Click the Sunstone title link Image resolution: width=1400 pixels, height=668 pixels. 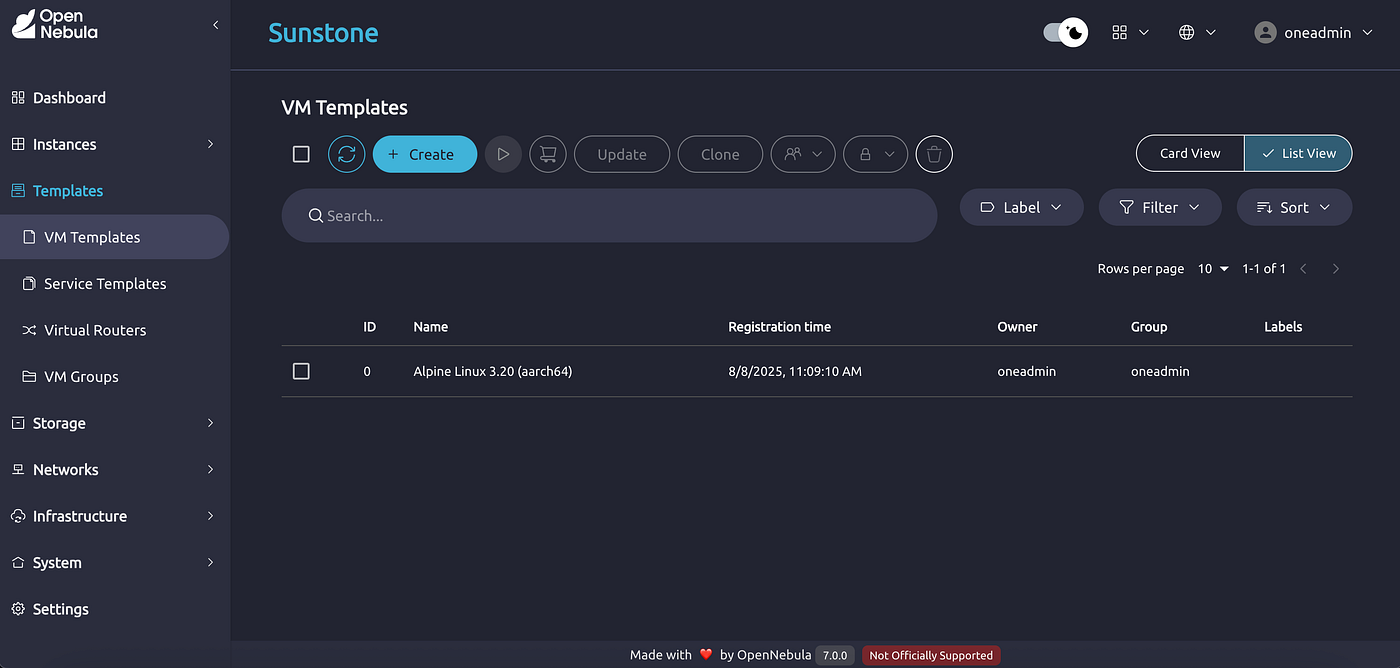323,33
